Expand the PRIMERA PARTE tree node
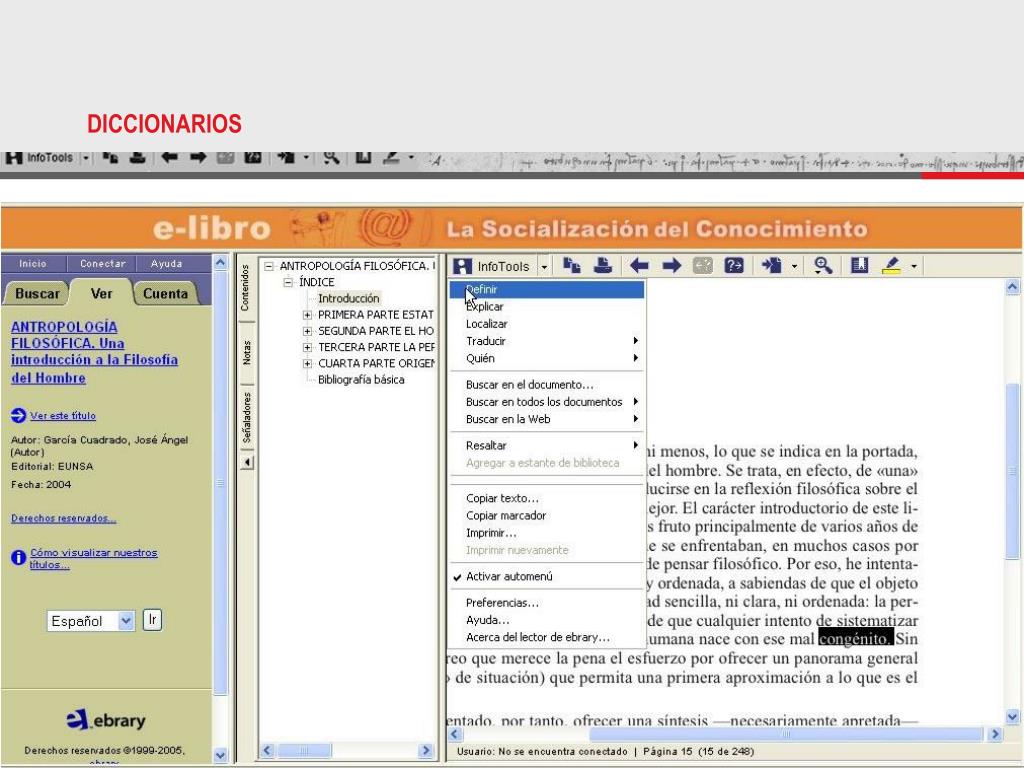1024x768 pixels. coord(308,314)
